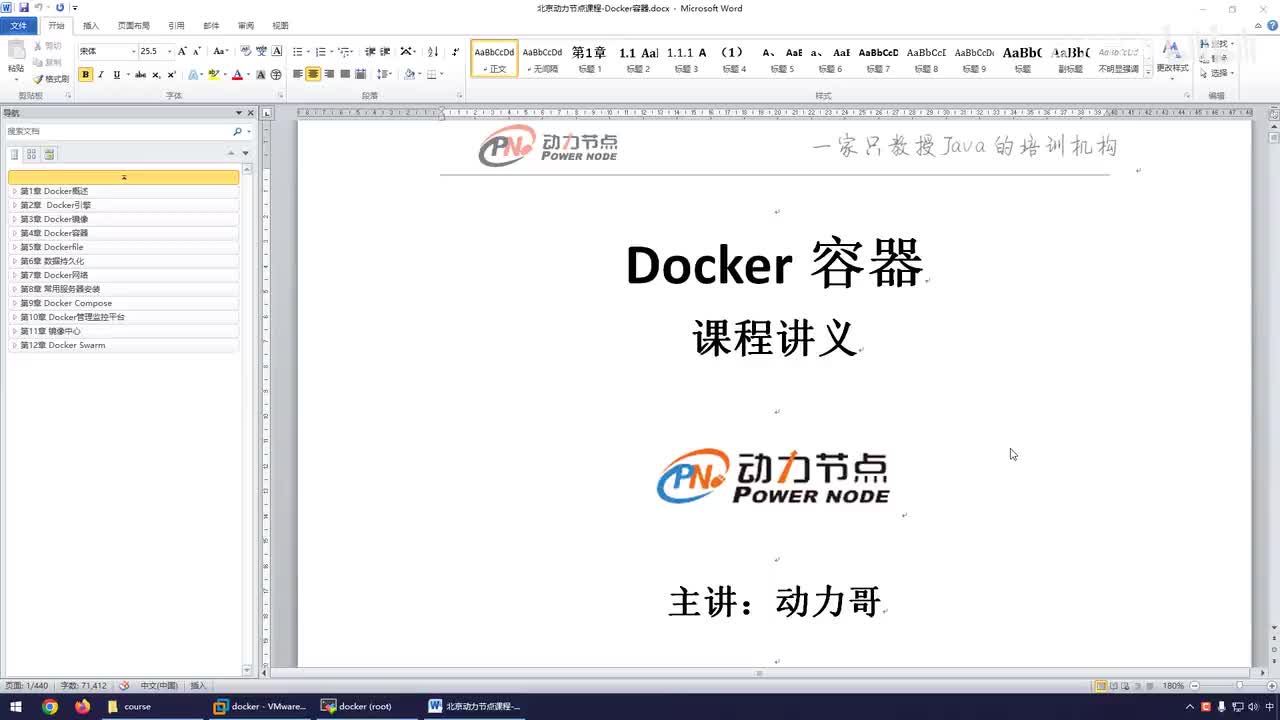Increase paragraph indent

385,51
